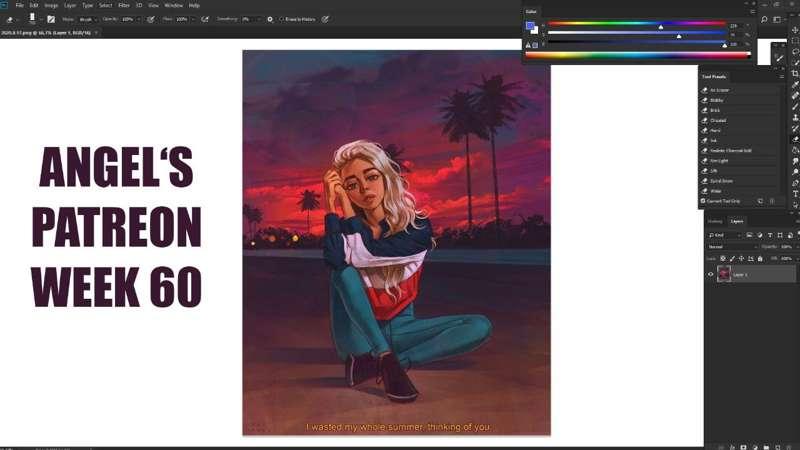Lock all padlock icon in Layers
This screenshot has width=800, height=450.
click(x=760, y=259)
